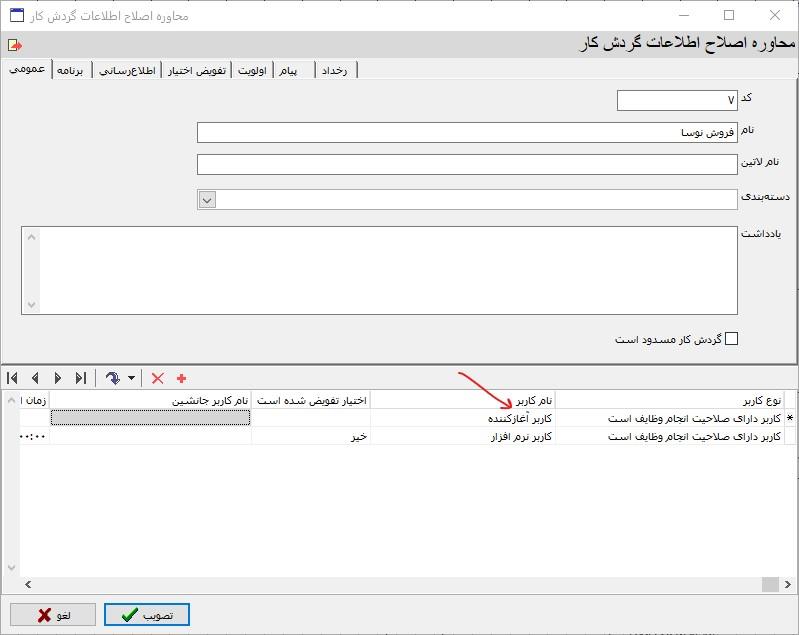
Task: Click the grid's horizontal scrollbar thumb
Action: (769, 585)
